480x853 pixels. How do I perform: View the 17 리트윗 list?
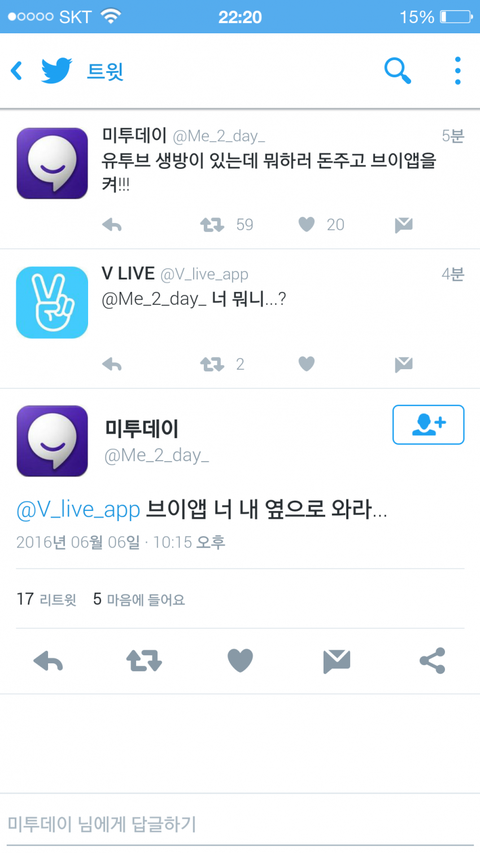tap(46, 599)
